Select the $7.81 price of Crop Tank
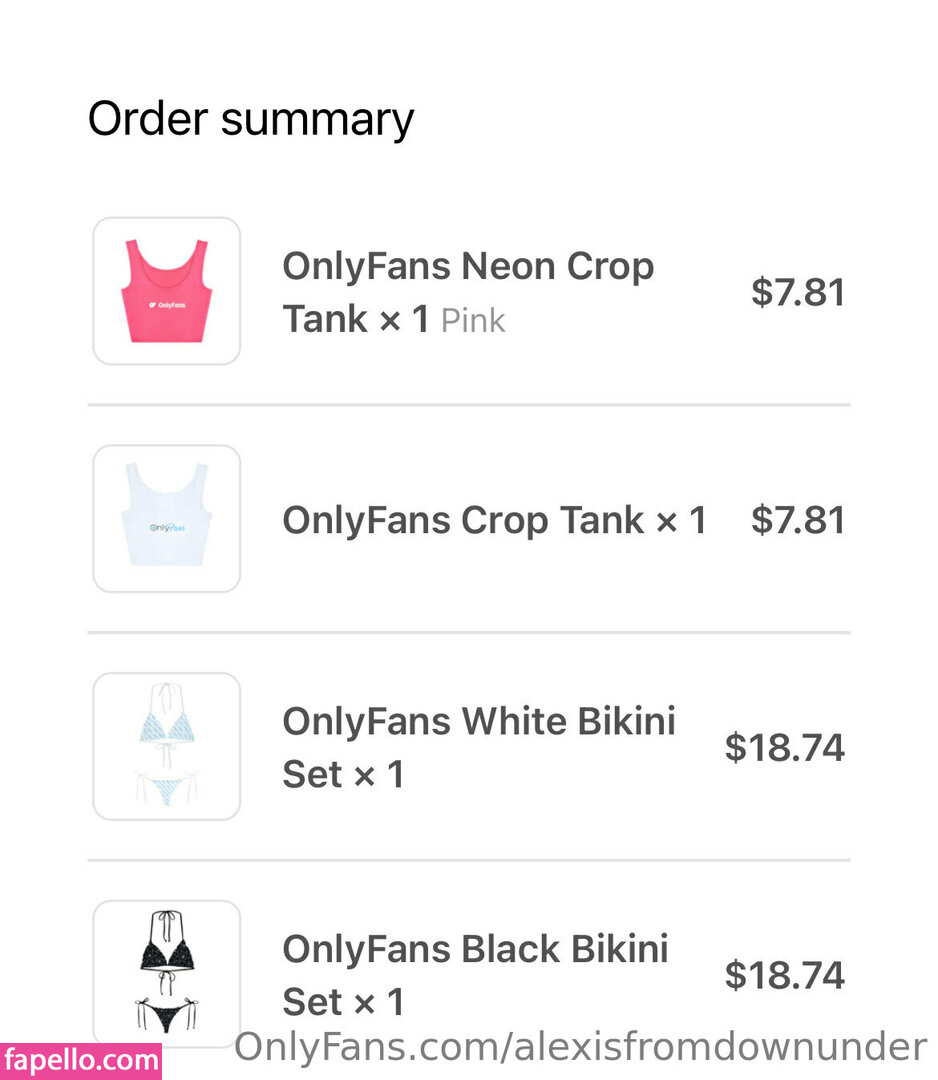Screen dimensions: 938x1080 [798, 520]
